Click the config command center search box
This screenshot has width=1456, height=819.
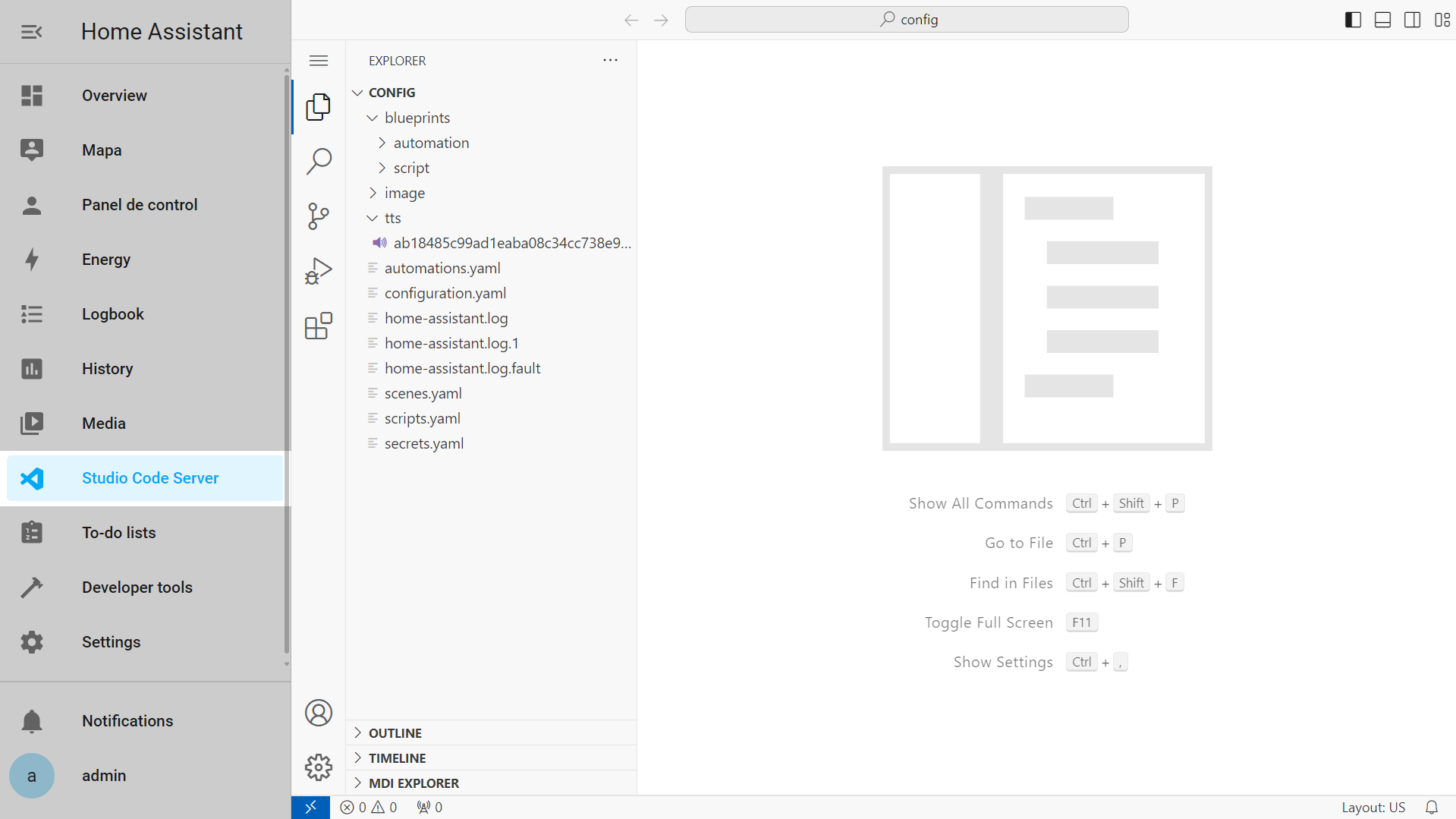click(907, 20)
